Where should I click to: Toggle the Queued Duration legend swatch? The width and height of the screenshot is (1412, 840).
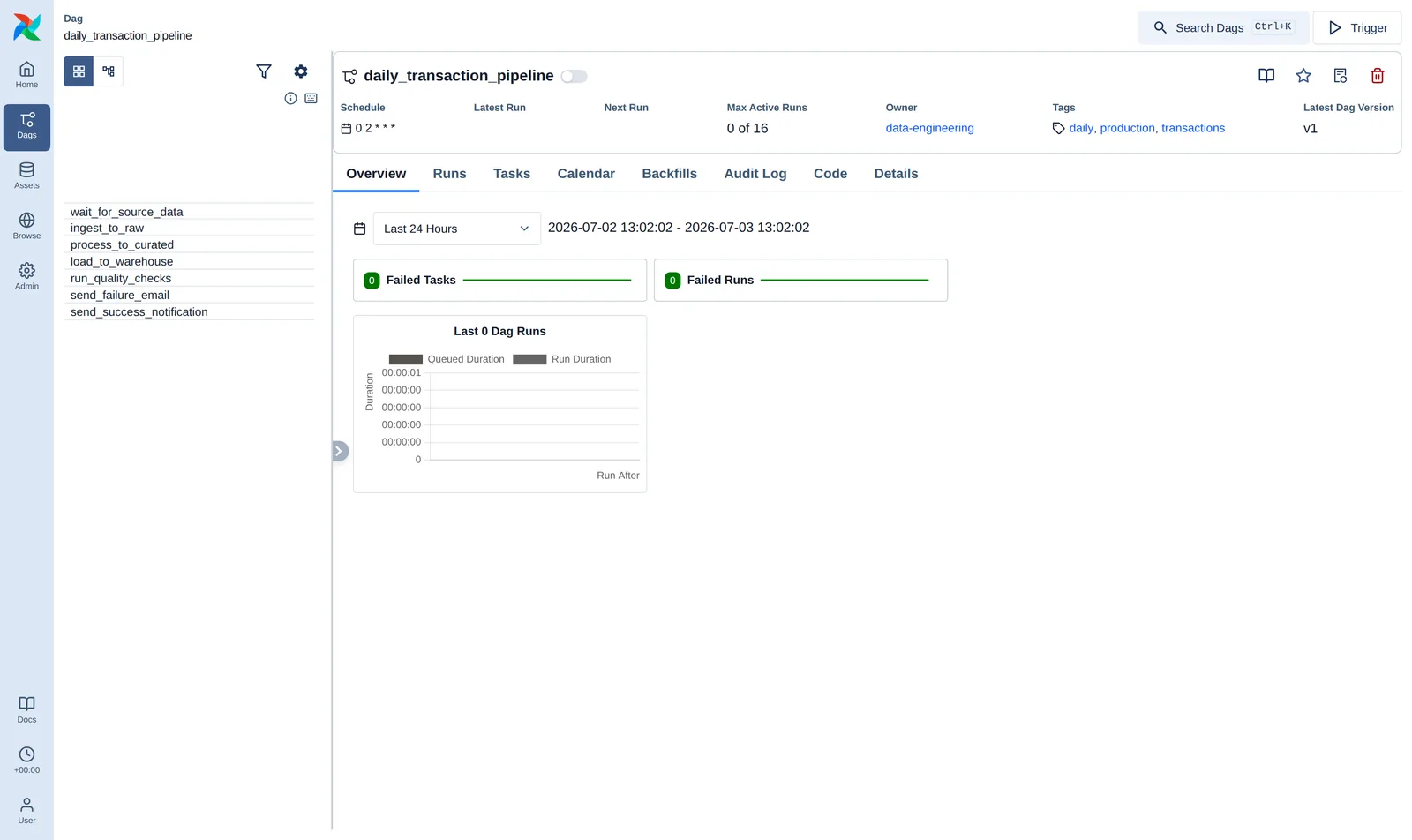pos(406,360)
